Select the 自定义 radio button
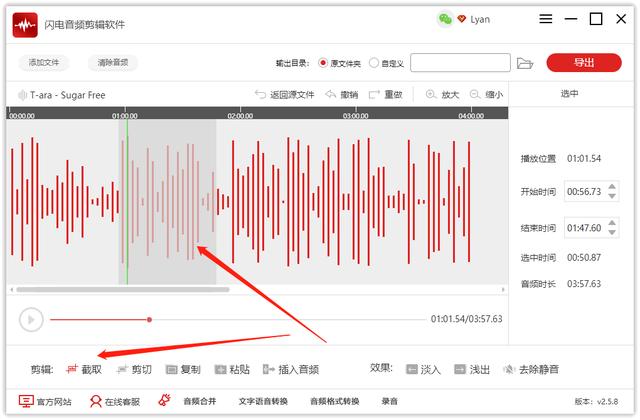Viewport: 640px width, 420px height. [x=373, y=63]
